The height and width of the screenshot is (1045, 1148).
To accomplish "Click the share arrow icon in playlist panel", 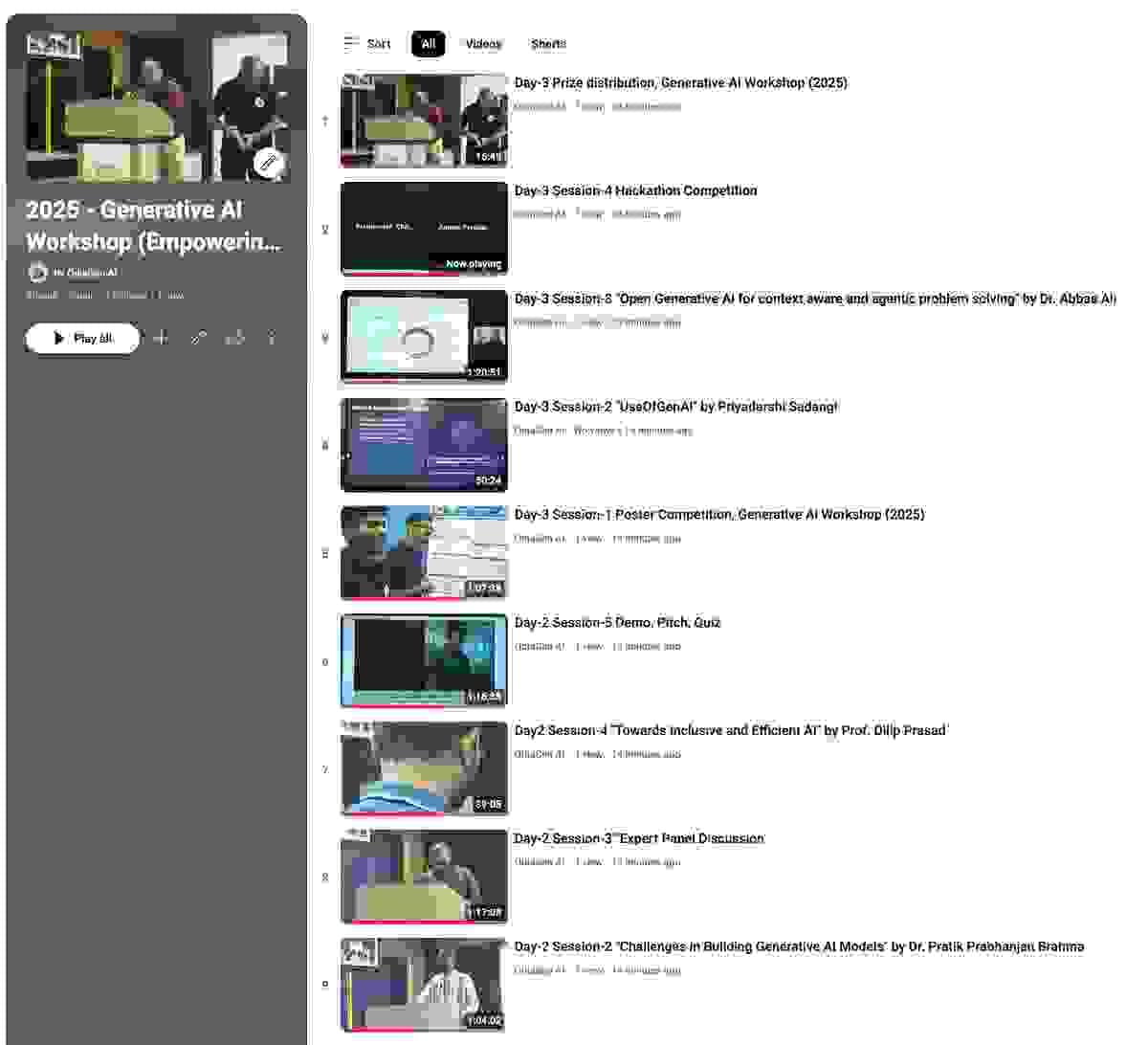I will click(234, 338).
